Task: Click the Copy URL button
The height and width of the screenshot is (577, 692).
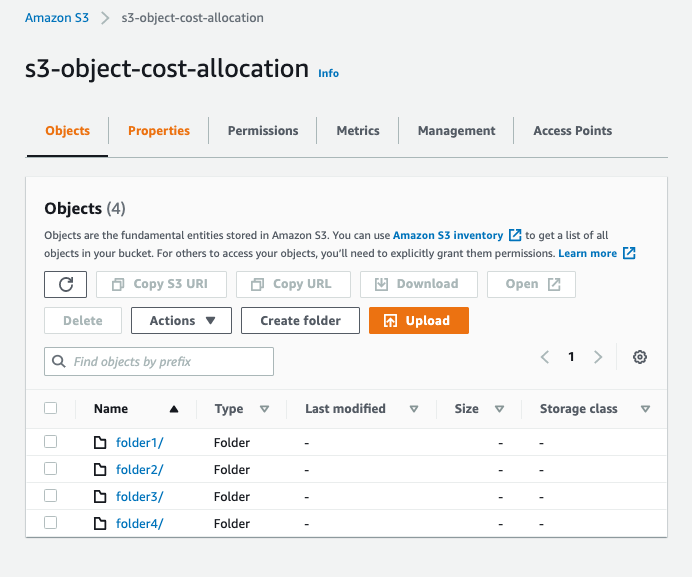Action: 293,284
